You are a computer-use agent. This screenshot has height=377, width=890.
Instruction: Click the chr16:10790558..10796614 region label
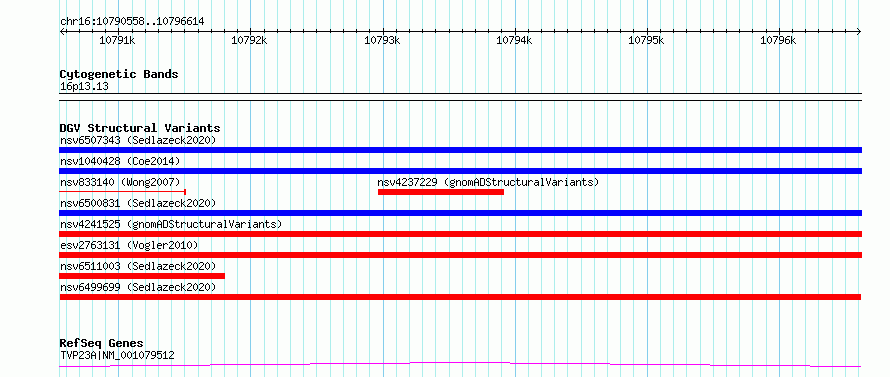coord(132,22)
